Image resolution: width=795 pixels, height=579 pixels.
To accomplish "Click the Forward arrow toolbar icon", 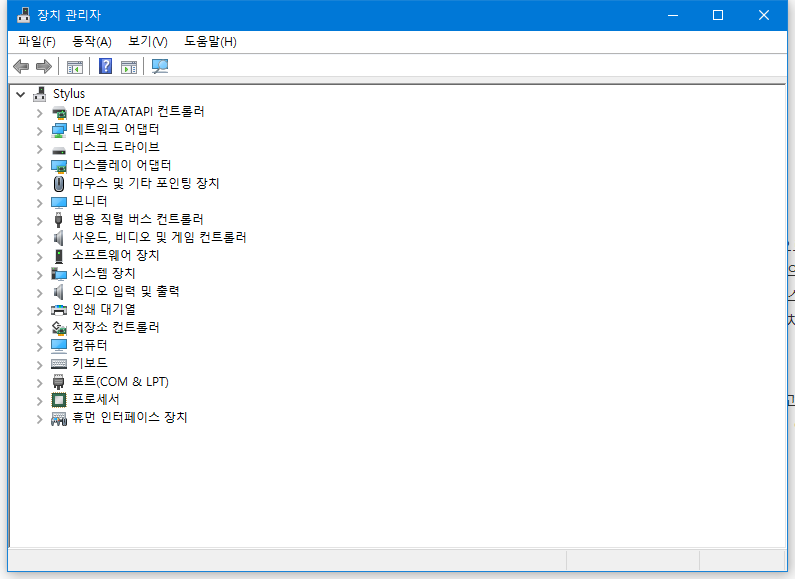I will click(x=44, y=66).
